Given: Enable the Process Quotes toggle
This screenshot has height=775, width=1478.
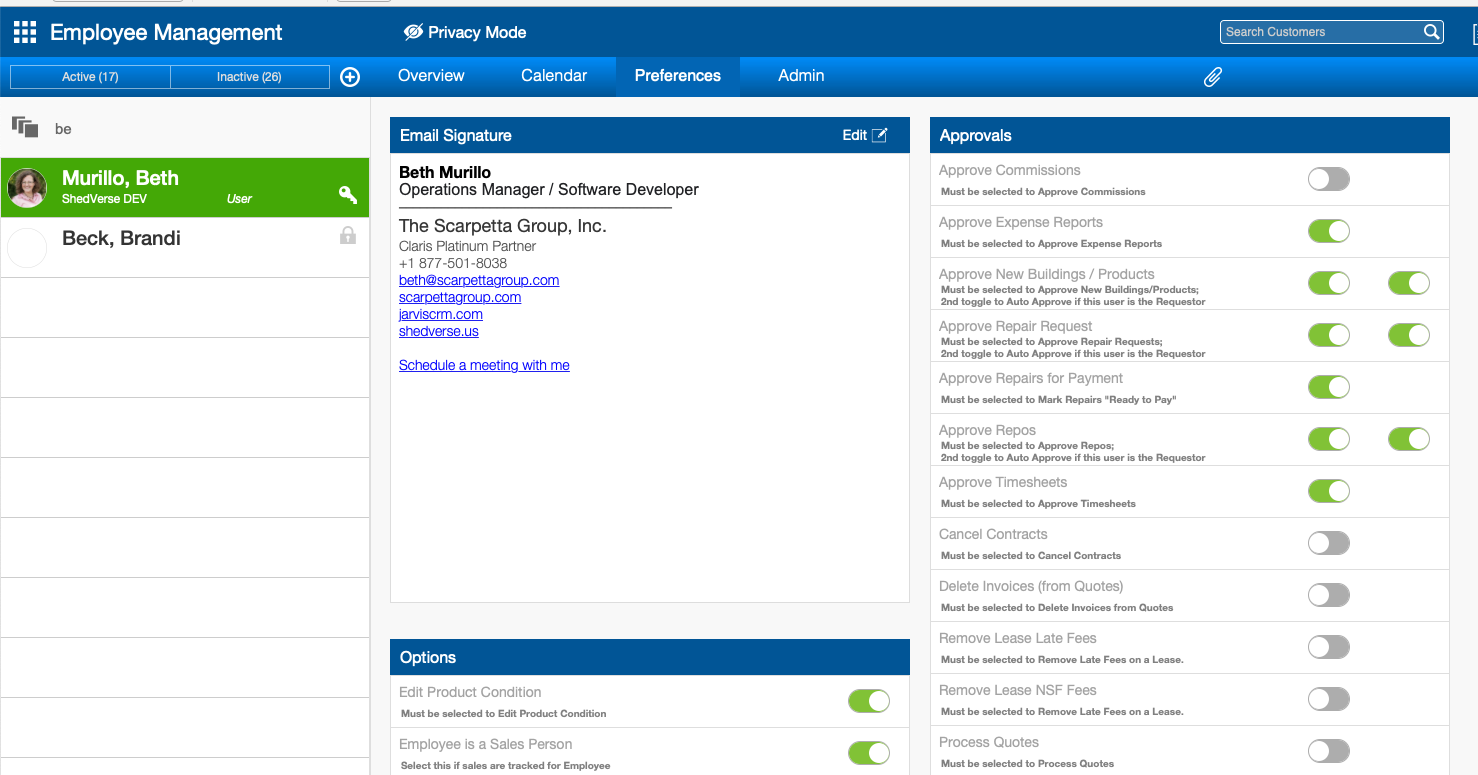Looking at the screenshot, I should point(1329,751).
